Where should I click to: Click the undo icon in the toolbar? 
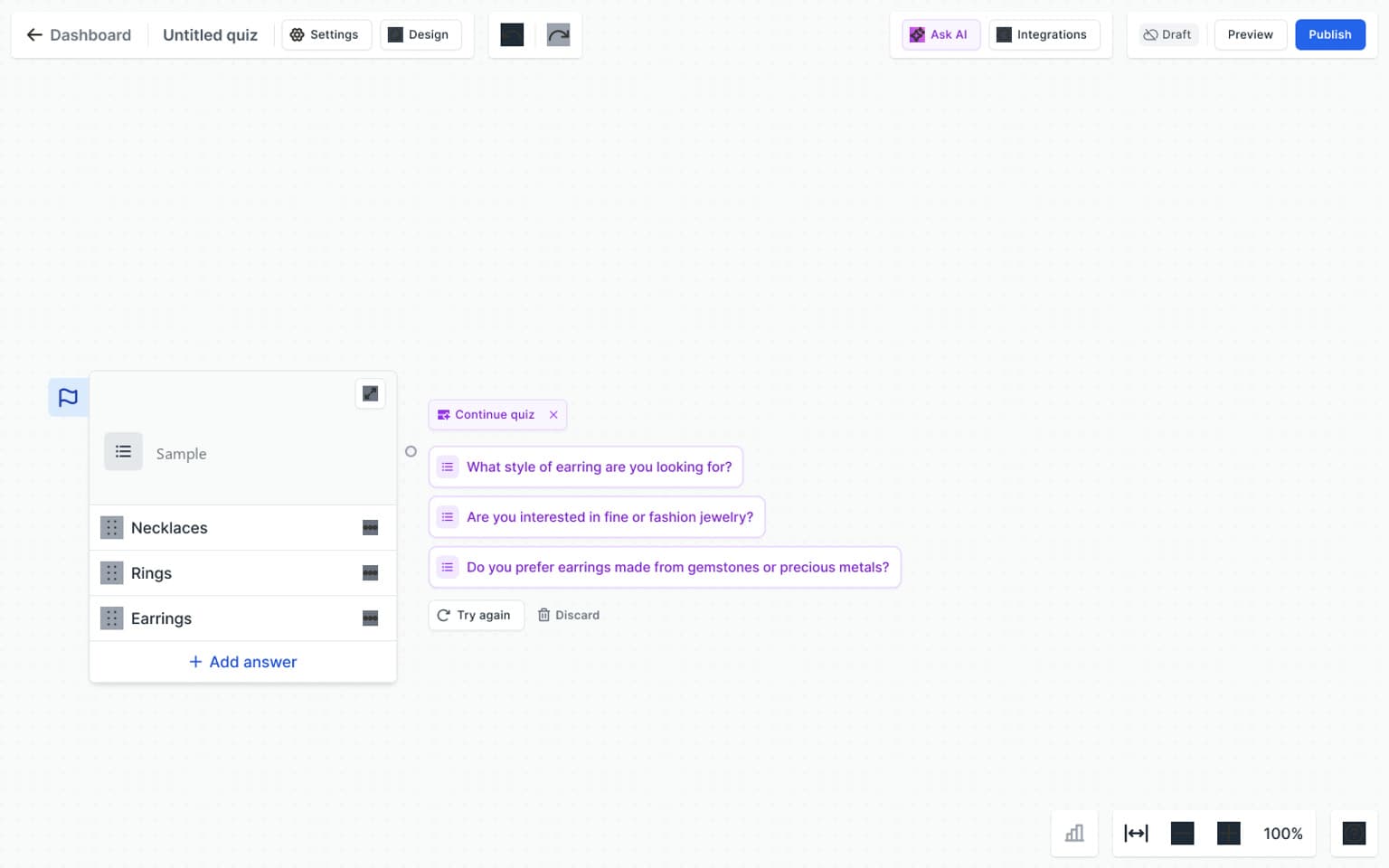(512, 35)
